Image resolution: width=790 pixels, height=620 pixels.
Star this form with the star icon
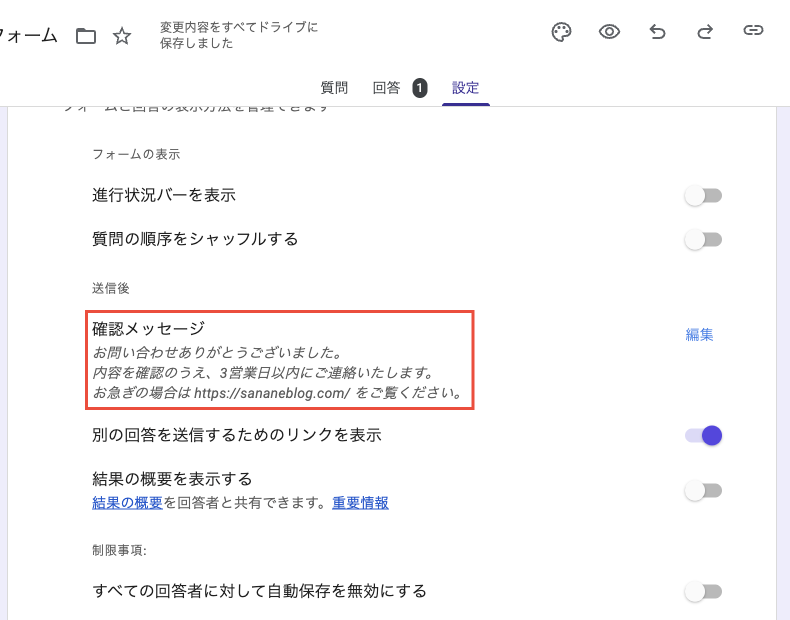(x=122, y=36)
